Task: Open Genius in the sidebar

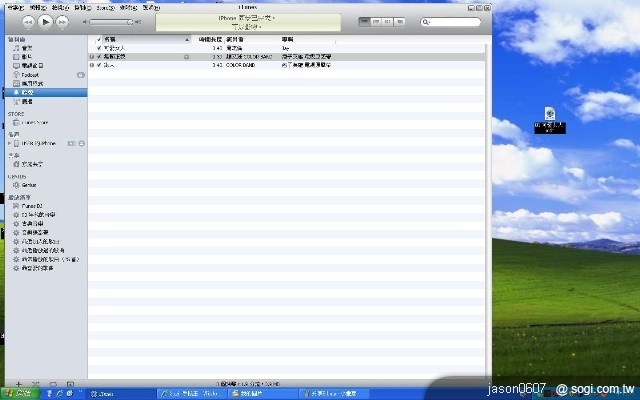Action: (29, 185)
